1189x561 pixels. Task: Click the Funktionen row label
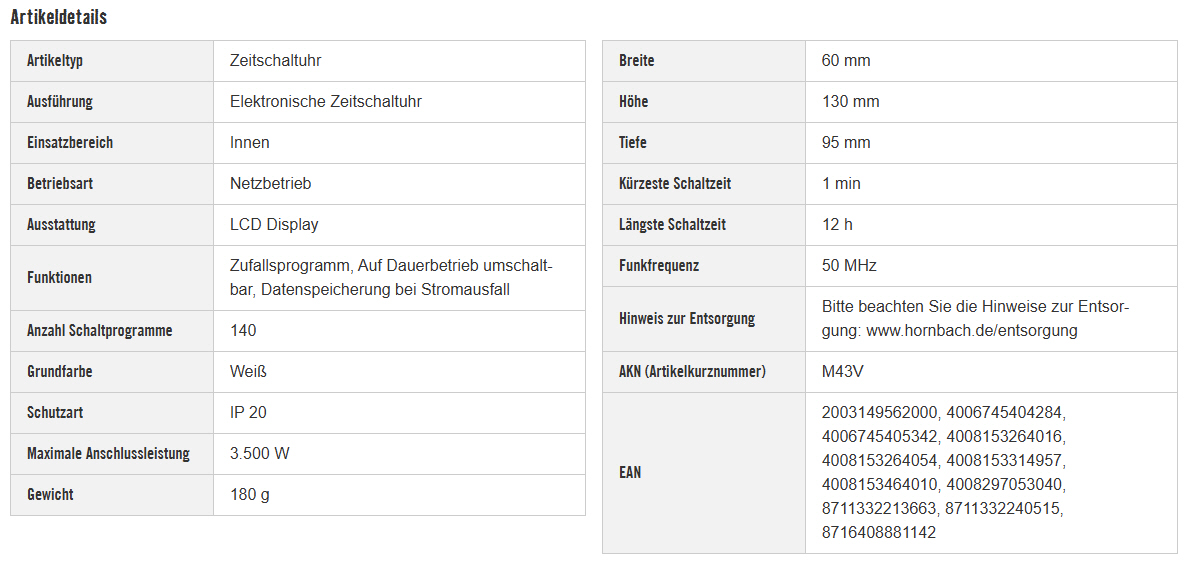pos(59,278)
